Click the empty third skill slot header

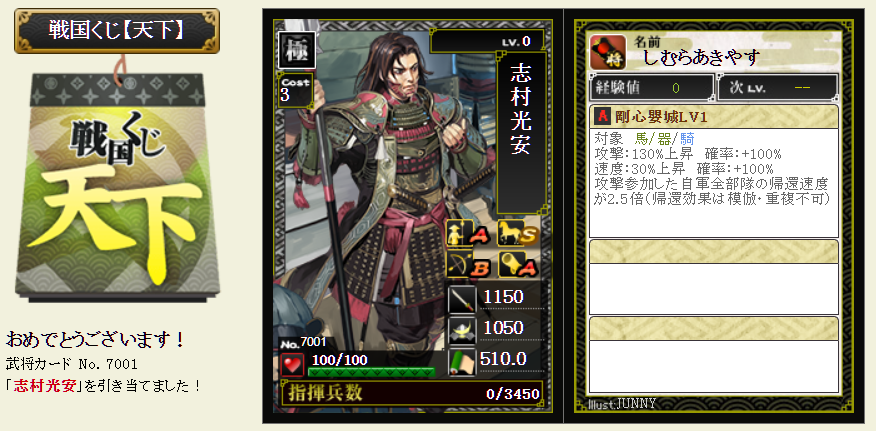click(714, 329)
